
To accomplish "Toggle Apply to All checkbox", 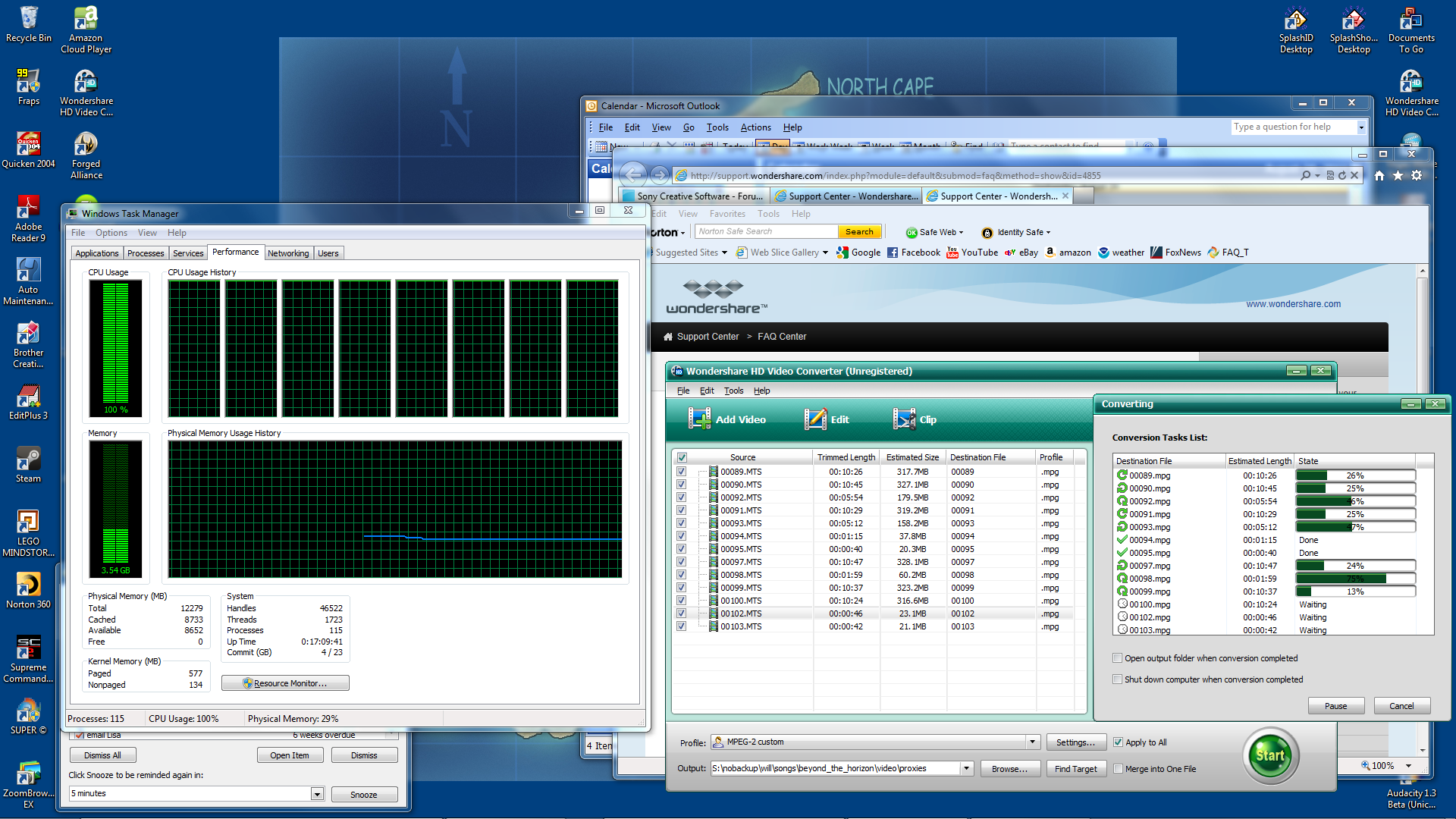I will click(x=1118, y=742).
